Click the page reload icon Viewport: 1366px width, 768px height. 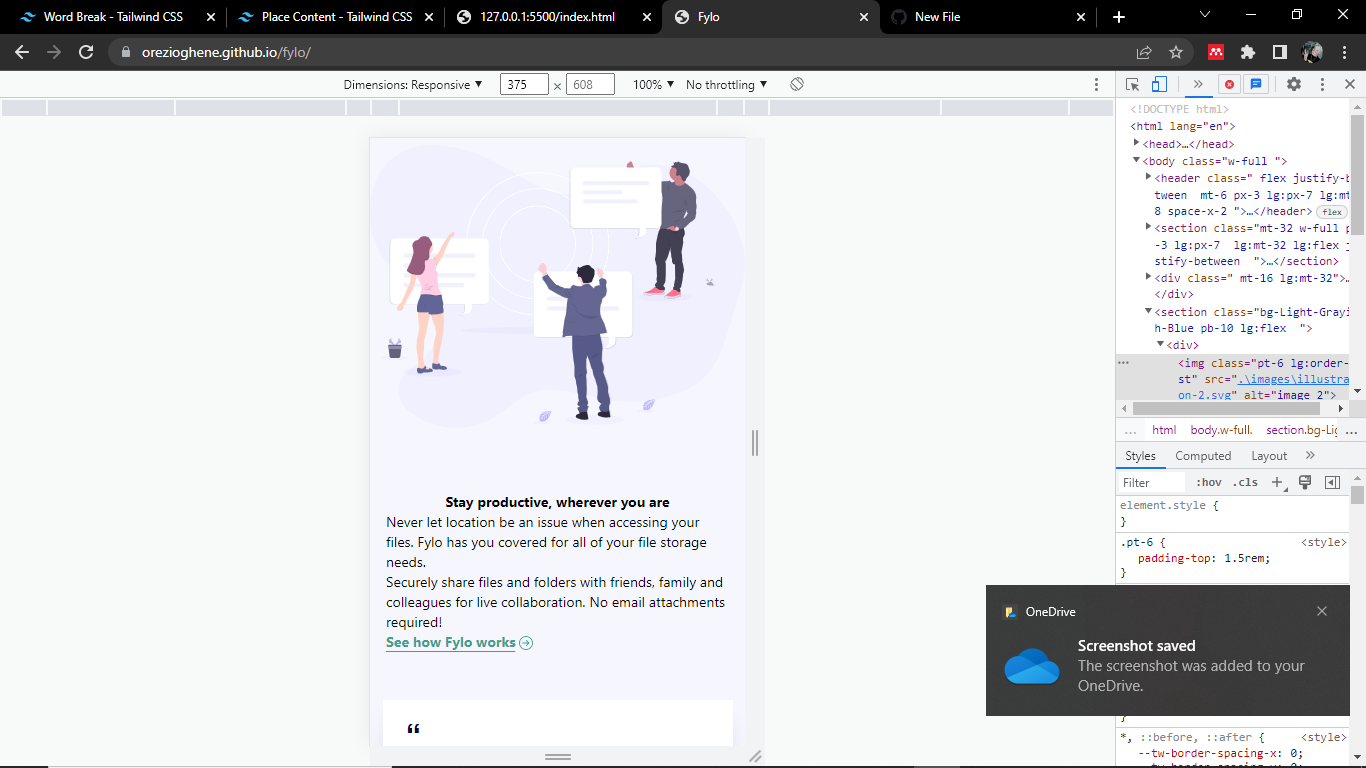85,52
